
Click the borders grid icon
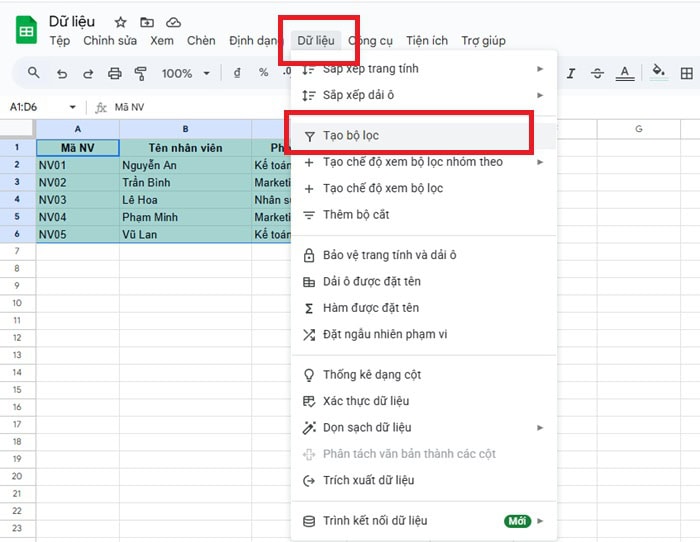click(687, 73)
